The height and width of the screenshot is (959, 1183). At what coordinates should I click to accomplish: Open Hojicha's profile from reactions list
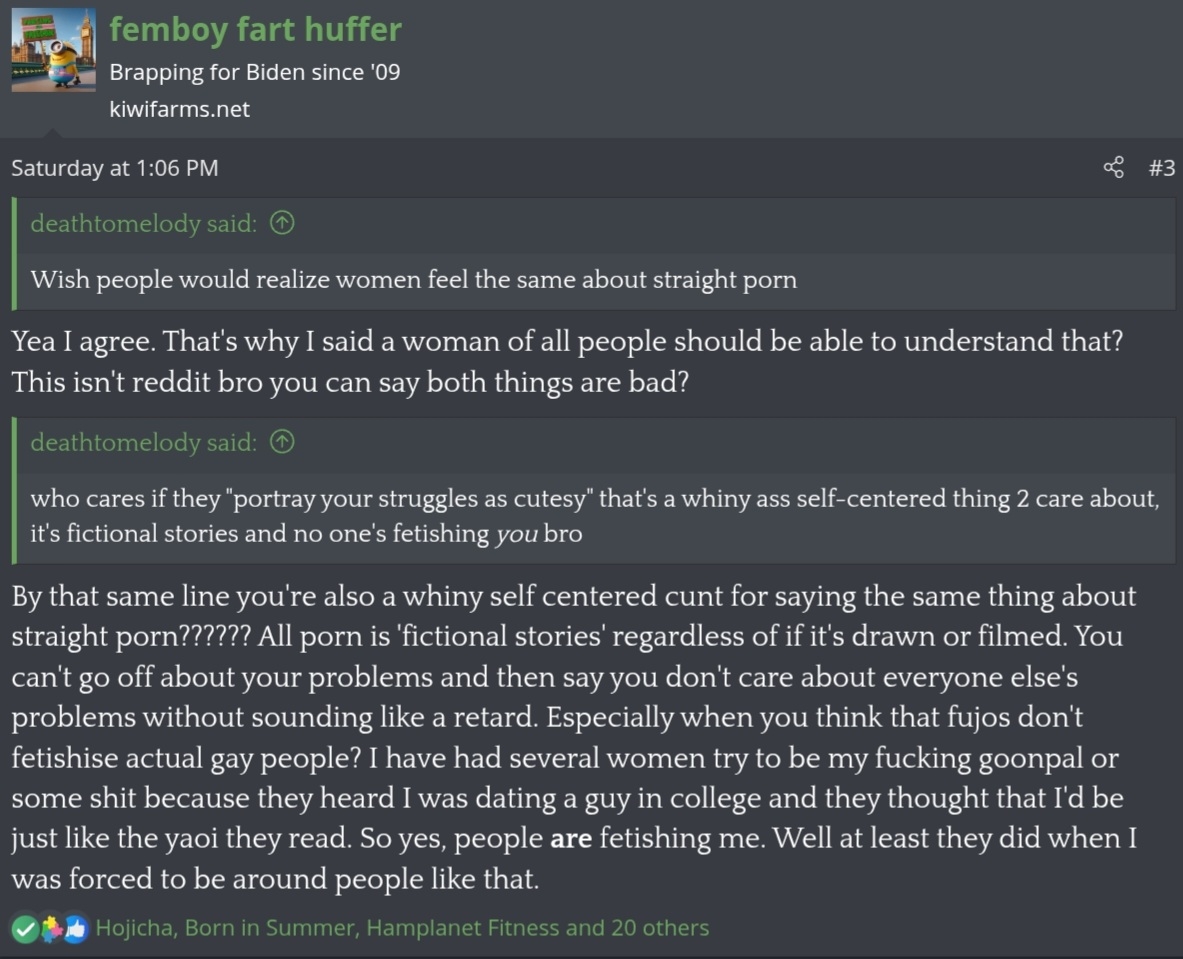[x=134, y=927]
